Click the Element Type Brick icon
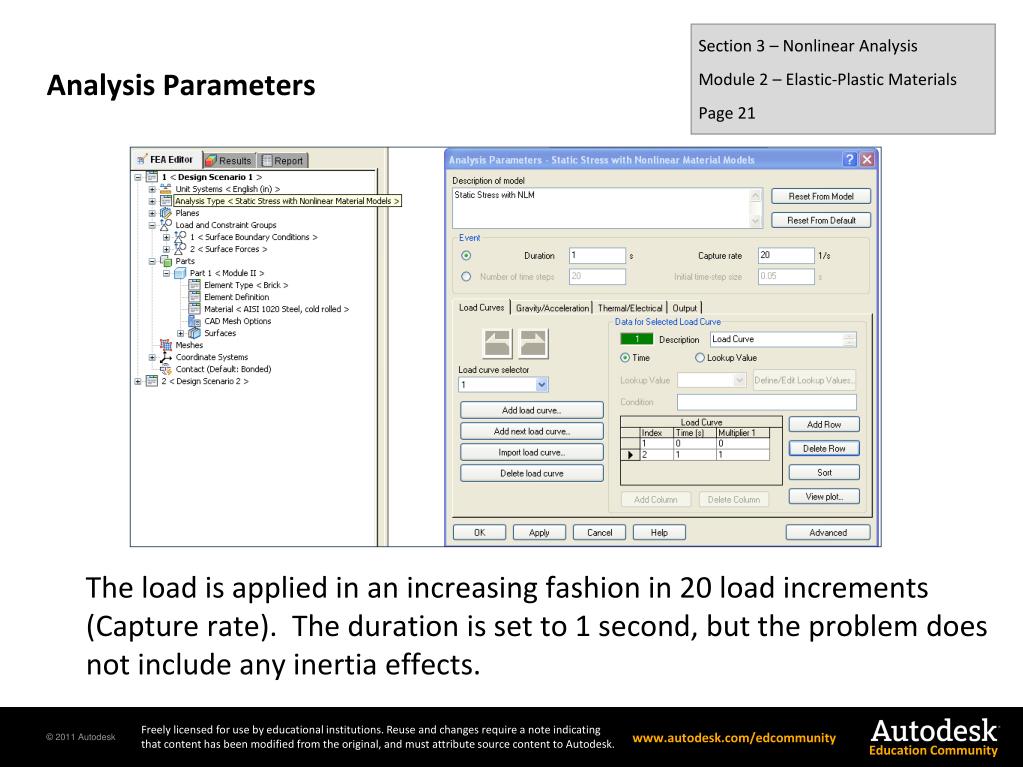 194,285
